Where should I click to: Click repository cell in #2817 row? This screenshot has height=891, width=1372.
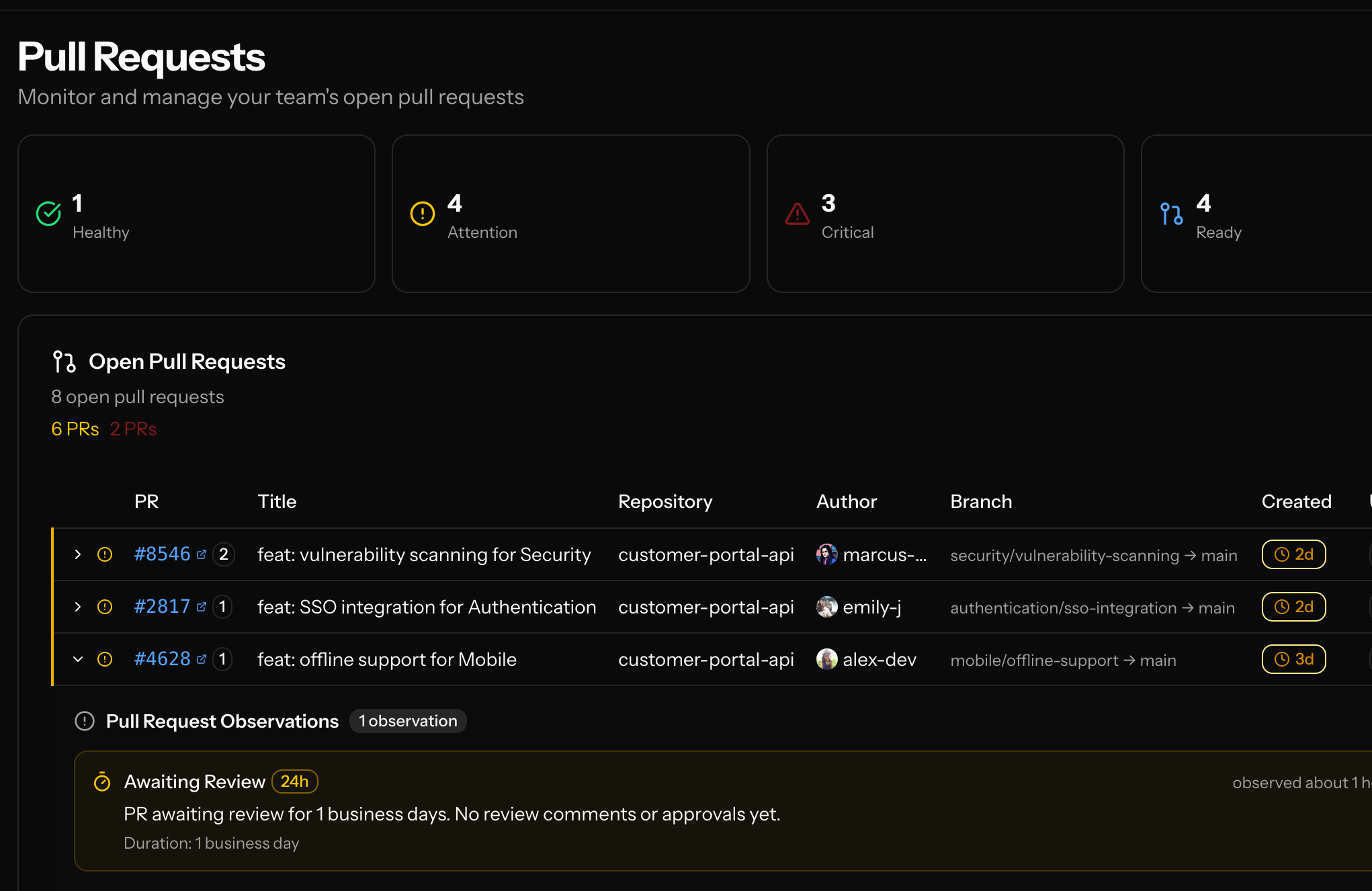(x=706, y=607)
